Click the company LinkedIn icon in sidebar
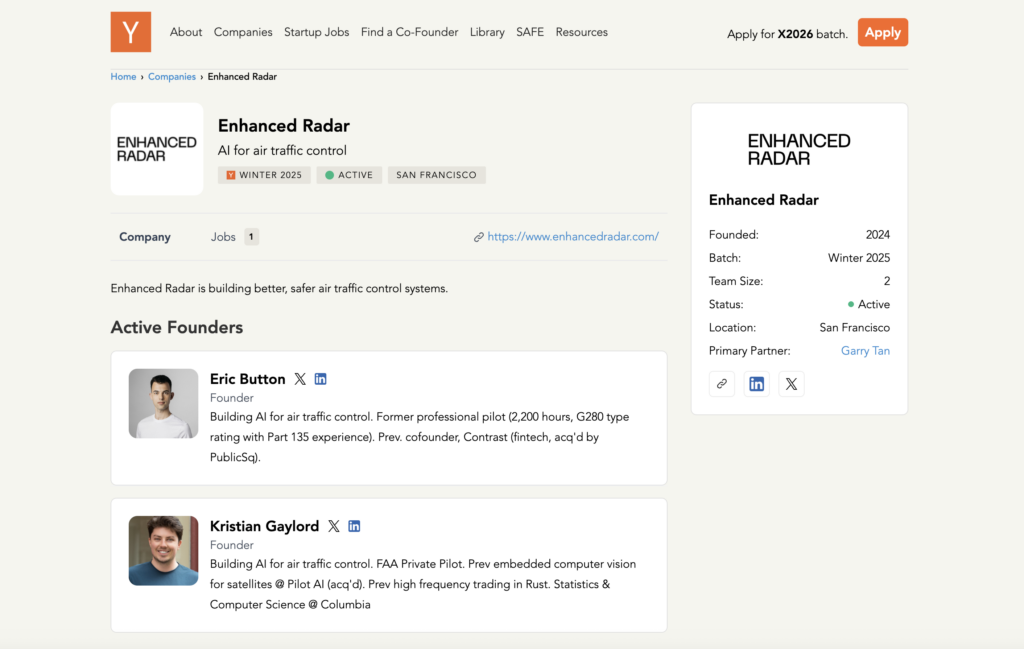 pyautogui.click(x=757, y=384)
